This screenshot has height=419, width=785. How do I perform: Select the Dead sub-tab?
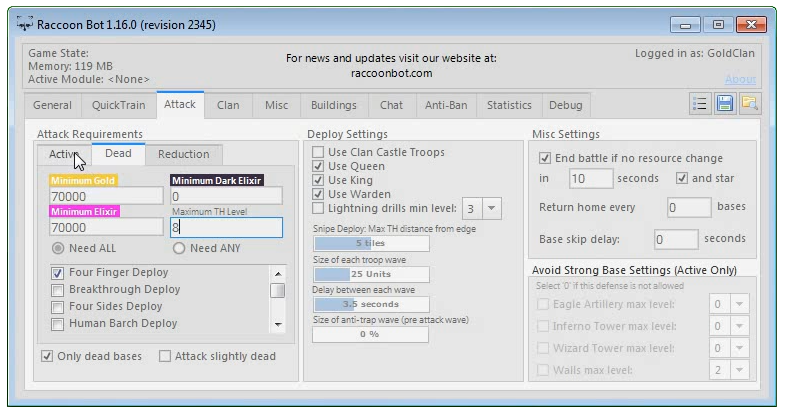pos(118,153)
